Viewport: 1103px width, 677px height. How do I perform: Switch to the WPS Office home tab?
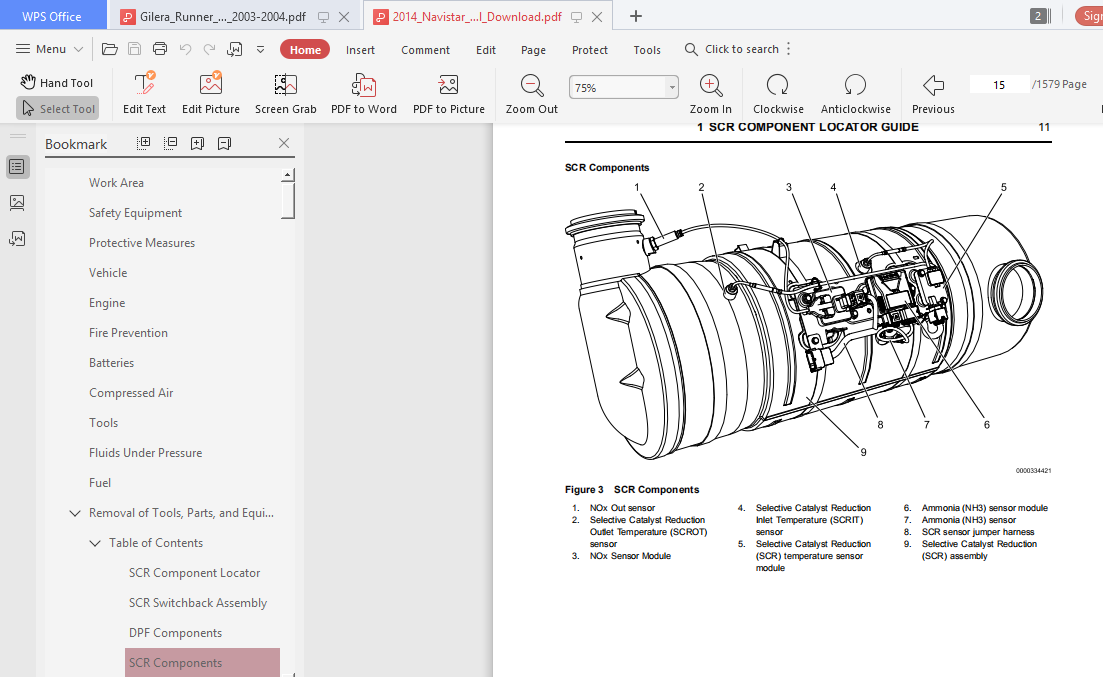[x=52, y=16]
